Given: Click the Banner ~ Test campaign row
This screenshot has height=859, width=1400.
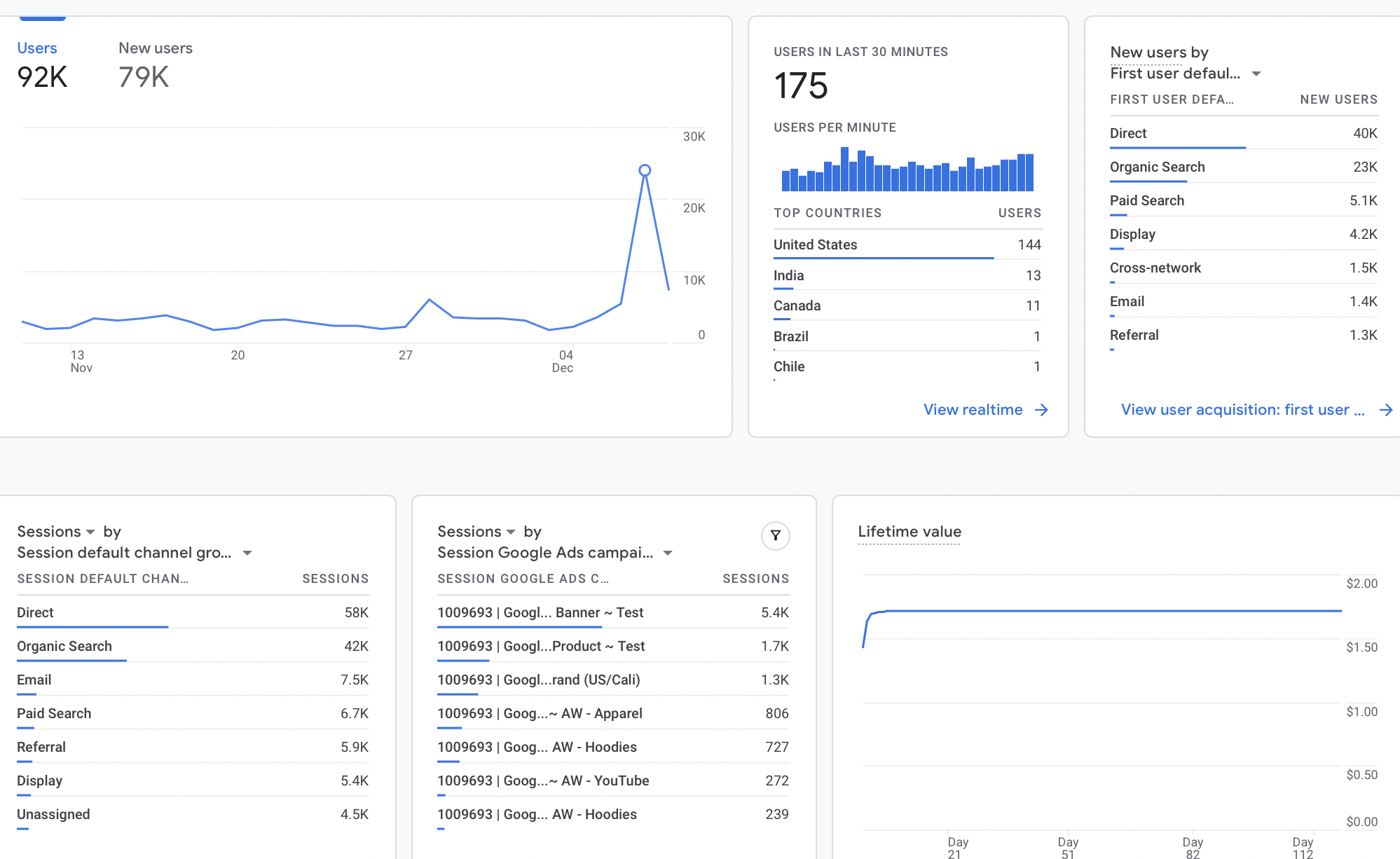Looking at the screenshot, I should click(x=613, y=612).
